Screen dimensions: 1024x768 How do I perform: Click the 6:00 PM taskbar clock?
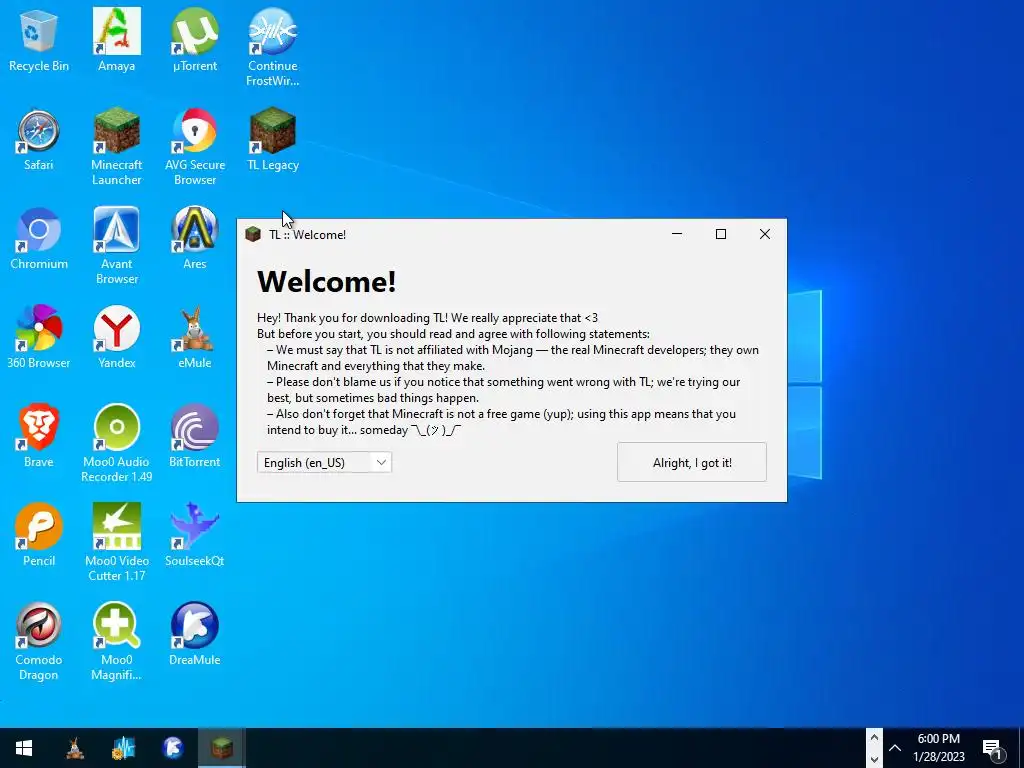(938, 748)
